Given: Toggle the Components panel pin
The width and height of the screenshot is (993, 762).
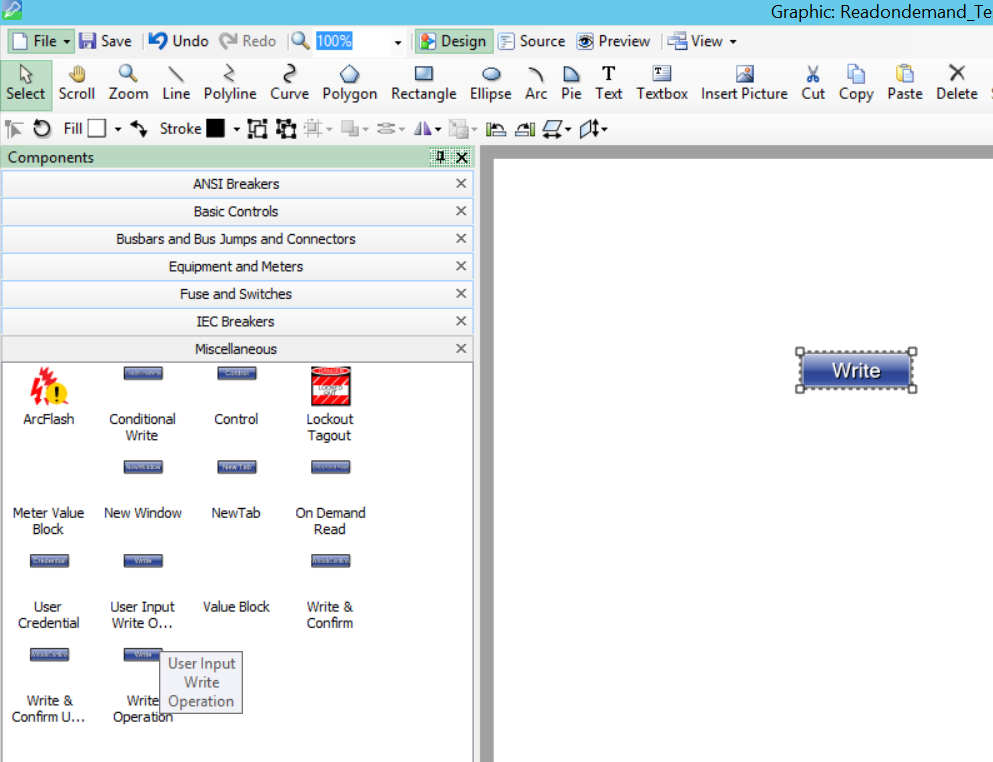Looking at the screenshot, I should [x=441, y=157].
